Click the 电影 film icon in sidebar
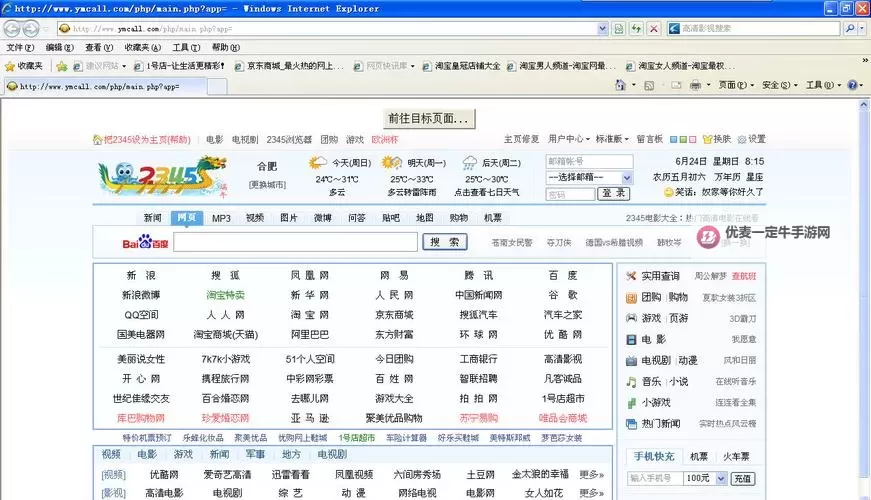This screenshot has width=871, height=500. pyautogui.click(x=631, y=339)
